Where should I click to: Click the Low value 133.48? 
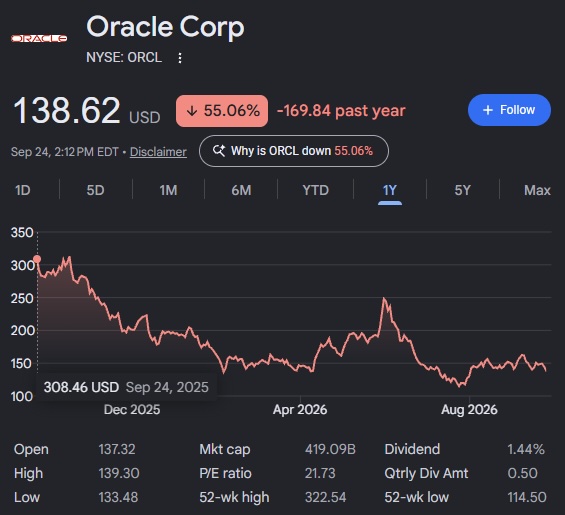point(118,497)
